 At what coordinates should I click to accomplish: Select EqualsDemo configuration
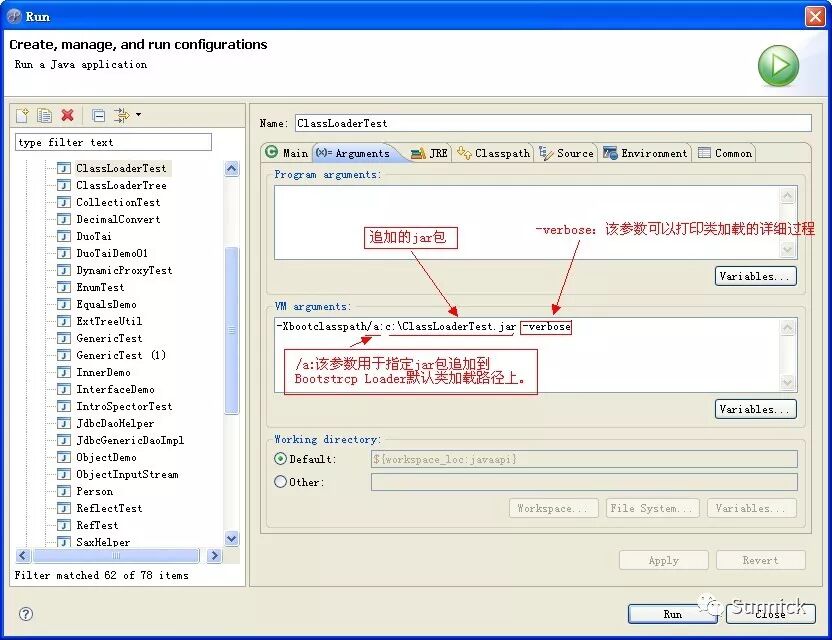[x=106, y=304]
